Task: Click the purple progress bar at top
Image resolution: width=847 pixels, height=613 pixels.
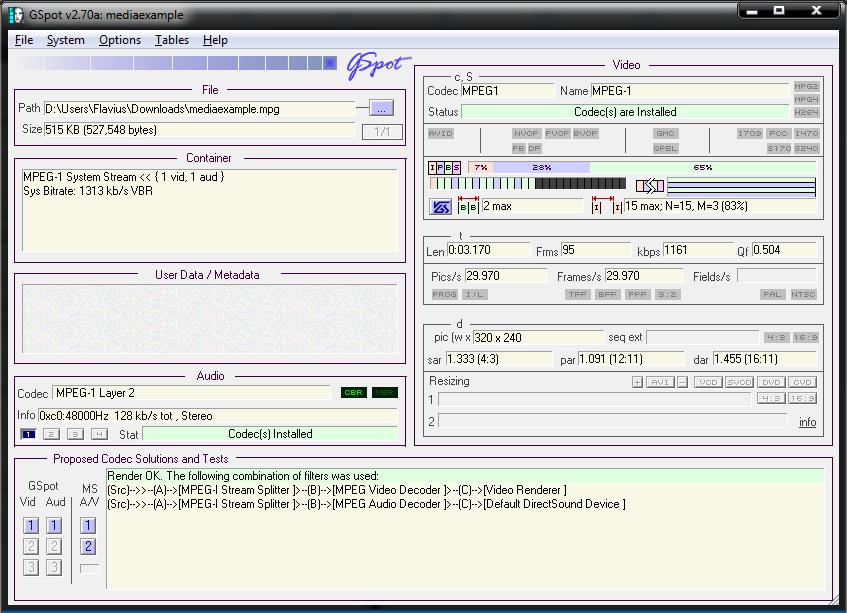Action: [x=176, y=63]
